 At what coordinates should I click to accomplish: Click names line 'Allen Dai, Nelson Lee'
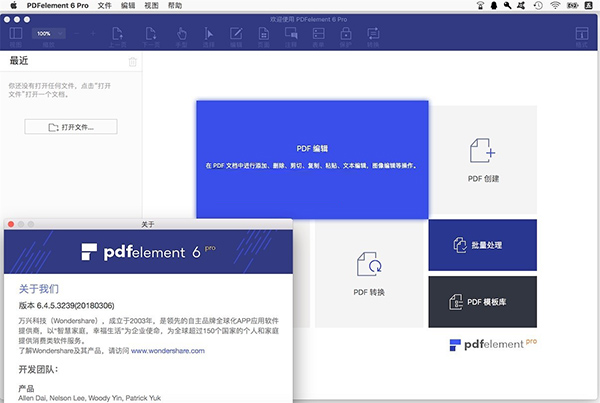tap(90, 398)
